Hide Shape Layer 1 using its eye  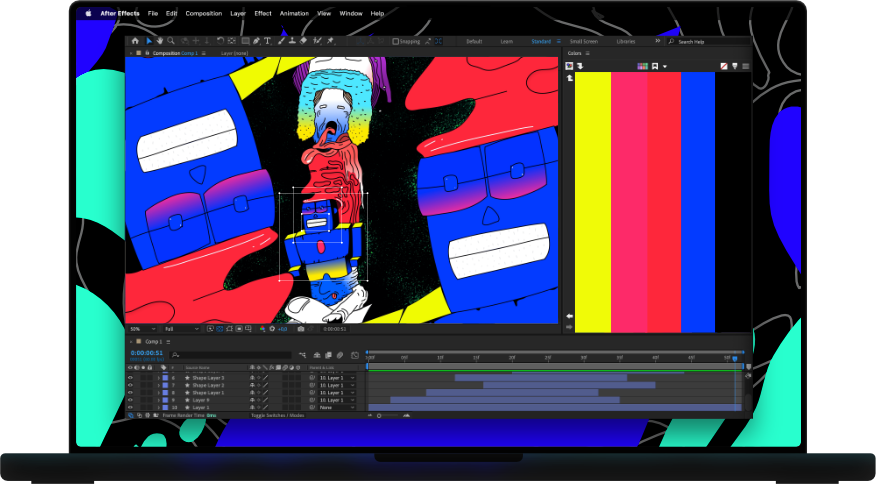tap(131, 392)
